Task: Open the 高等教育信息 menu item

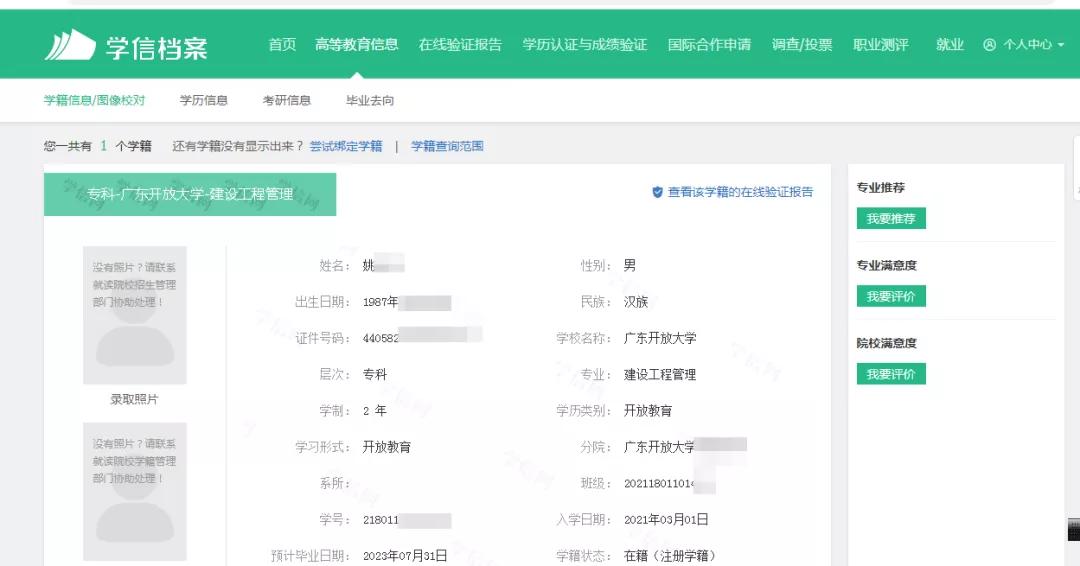Action: pos(357,45)
